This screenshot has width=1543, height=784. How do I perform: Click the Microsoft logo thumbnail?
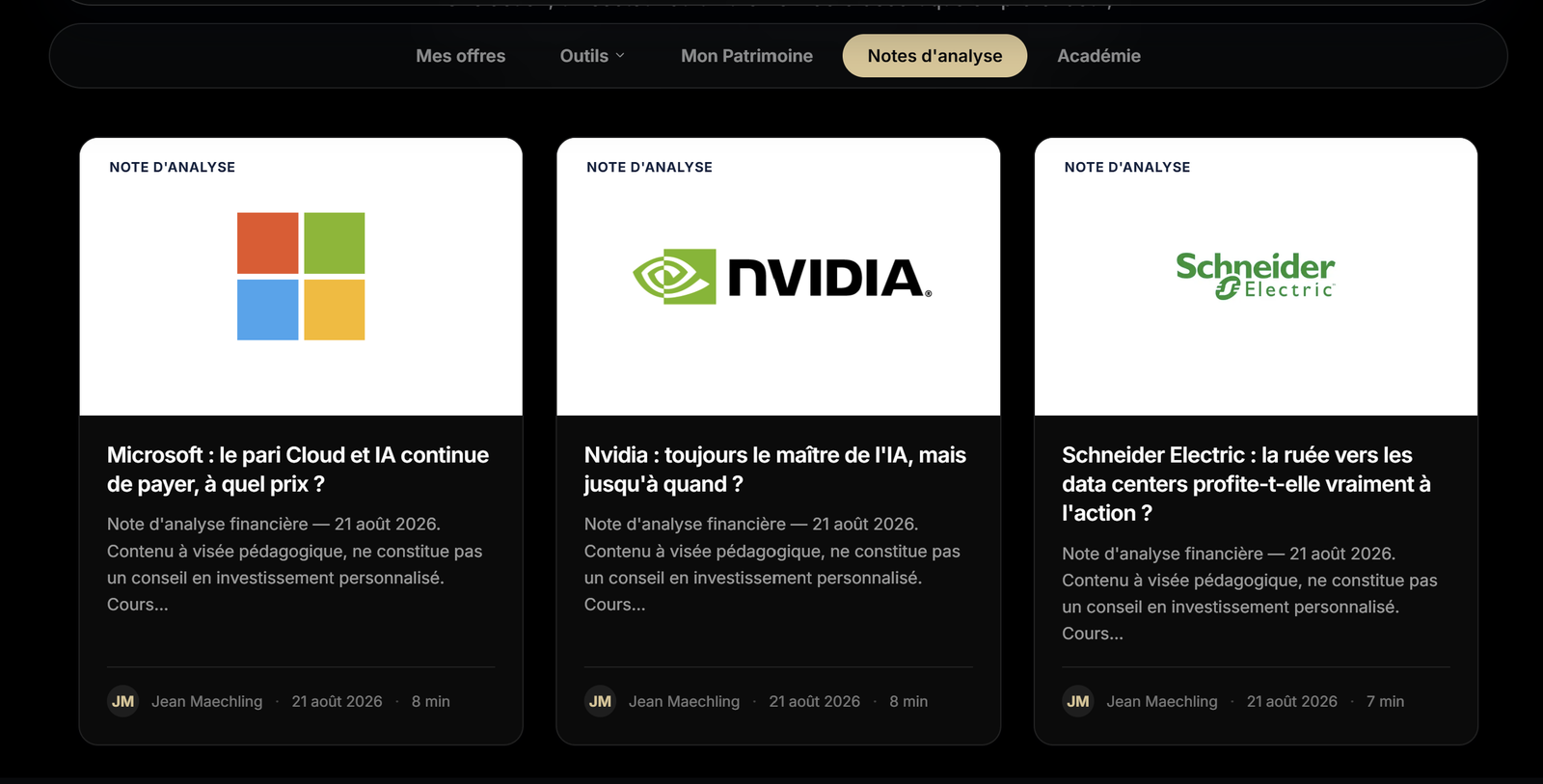301,277
